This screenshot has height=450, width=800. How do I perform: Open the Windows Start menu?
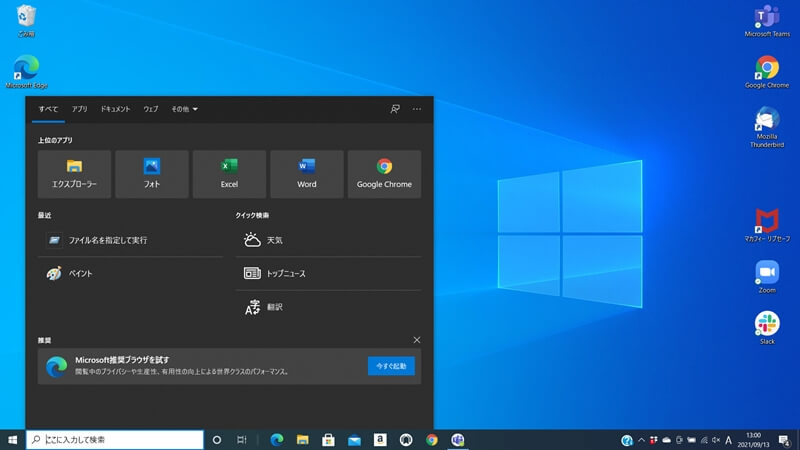point(12,439)
